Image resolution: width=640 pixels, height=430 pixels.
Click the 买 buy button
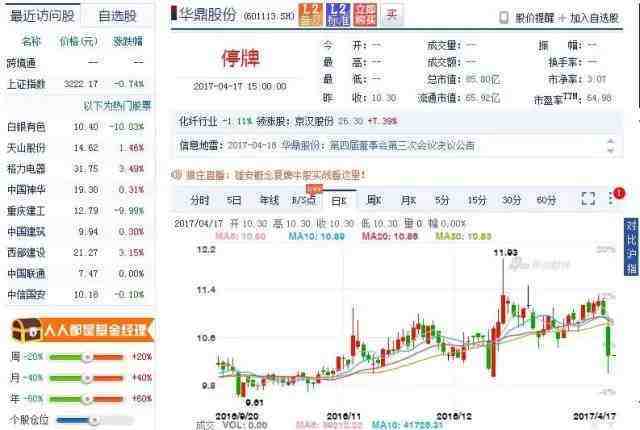[x=392, y=15]
